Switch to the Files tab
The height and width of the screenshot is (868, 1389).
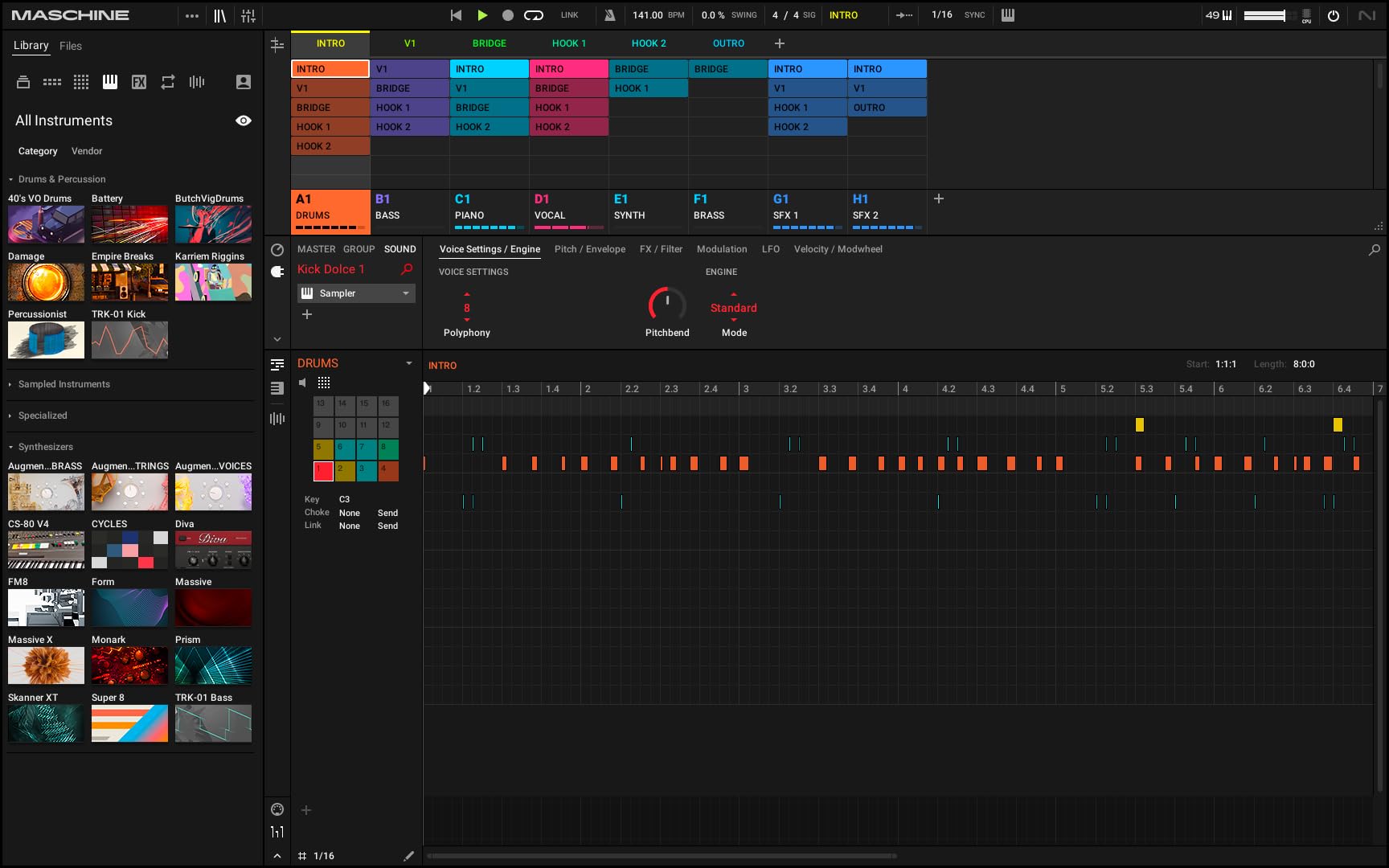point(71,46)
